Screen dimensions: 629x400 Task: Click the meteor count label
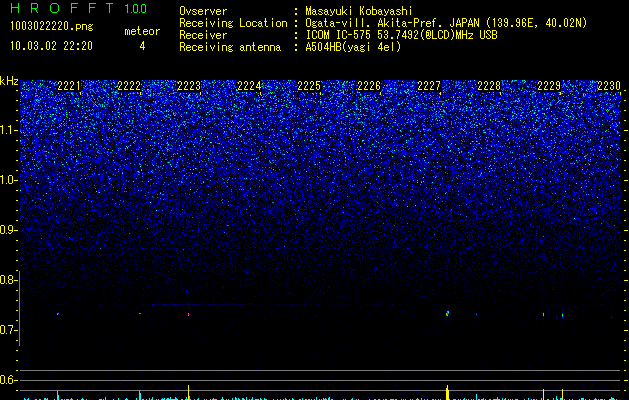click(142, 31)
